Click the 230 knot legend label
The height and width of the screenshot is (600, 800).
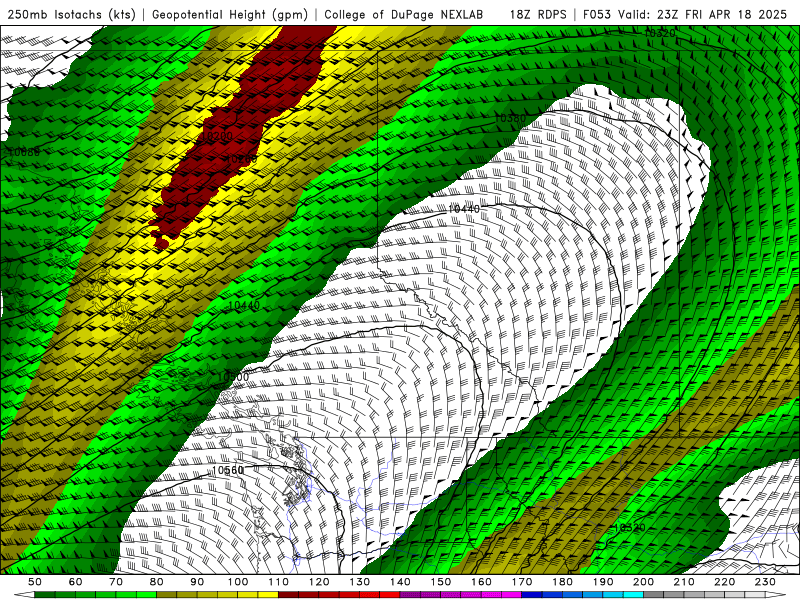[765, 582]
